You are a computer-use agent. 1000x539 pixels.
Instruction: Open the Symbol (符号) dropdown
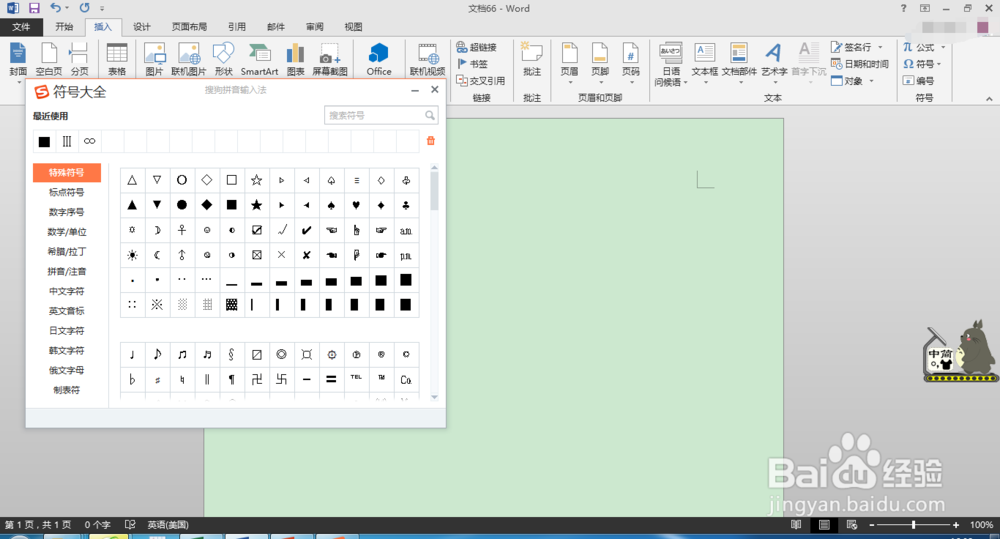pyautogui.click(x=922, y=64)
